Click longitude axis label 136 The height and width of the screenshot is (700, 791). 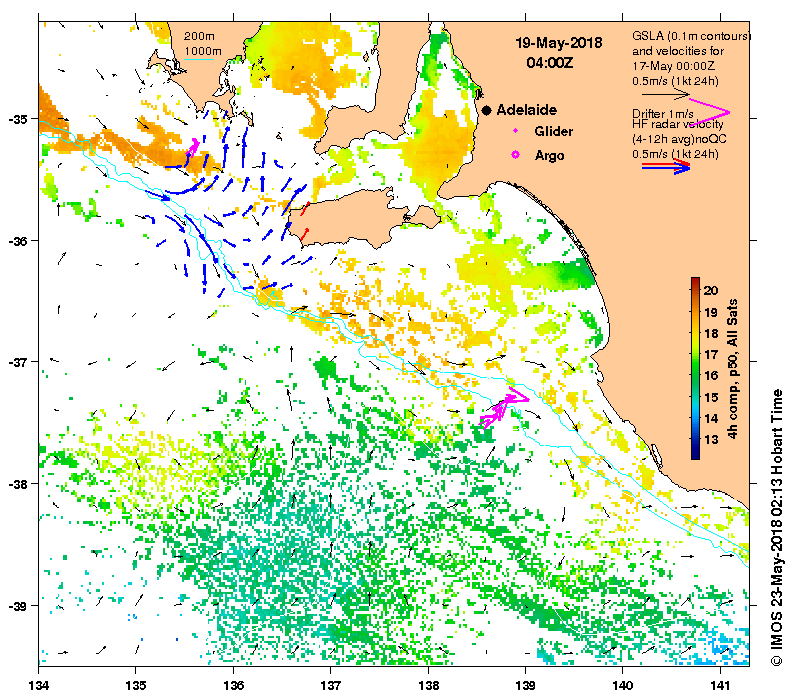(234, 685)
